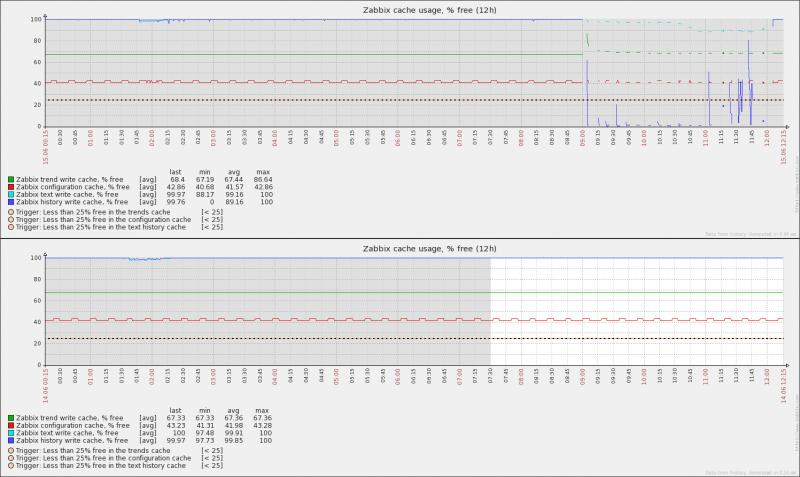Click 'Less than 25% free in the text history cache' in the 14.06 graph
Image resolution: width=800 pixels, height=477 pixels.
[x=114, y=466]
